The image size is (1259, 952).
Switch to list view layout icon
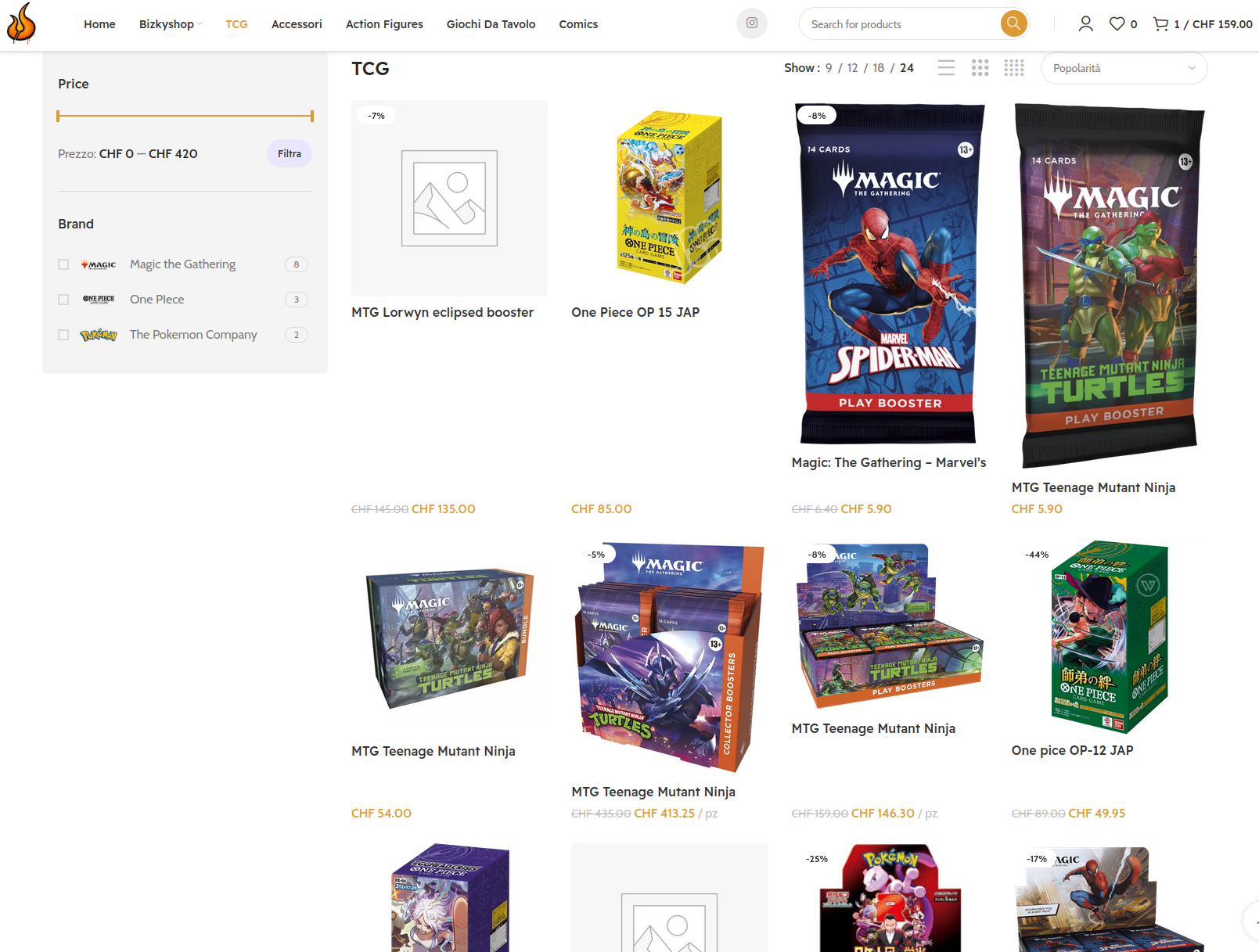(x=946, y=68)
